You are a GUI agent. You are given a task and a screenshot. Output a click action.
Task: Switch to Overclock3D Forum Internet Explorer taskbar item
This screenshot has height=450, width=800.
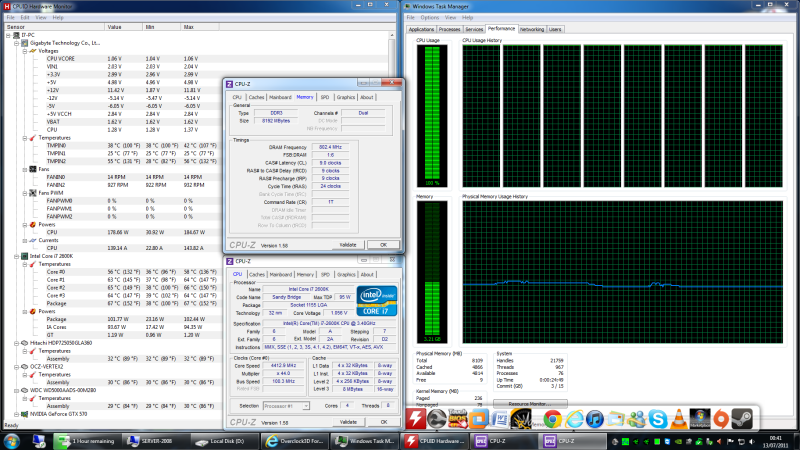click(294, 441)
